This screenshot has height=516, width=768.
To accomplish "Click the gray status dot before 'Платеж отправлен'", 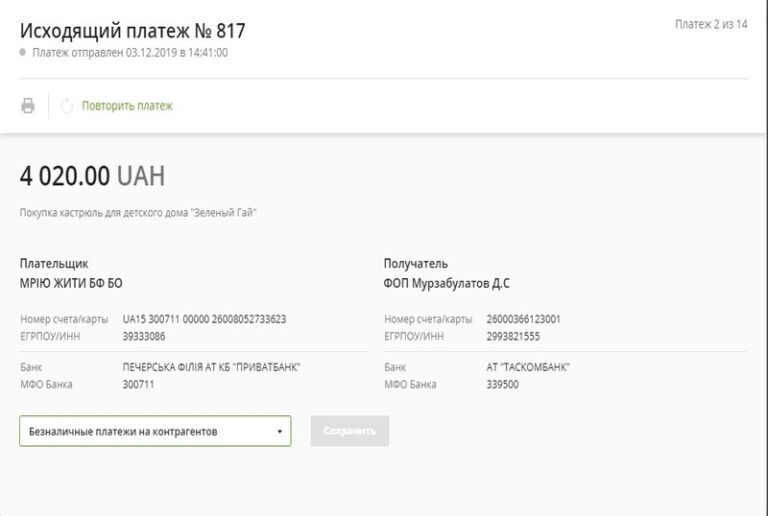I will (23, 52).
